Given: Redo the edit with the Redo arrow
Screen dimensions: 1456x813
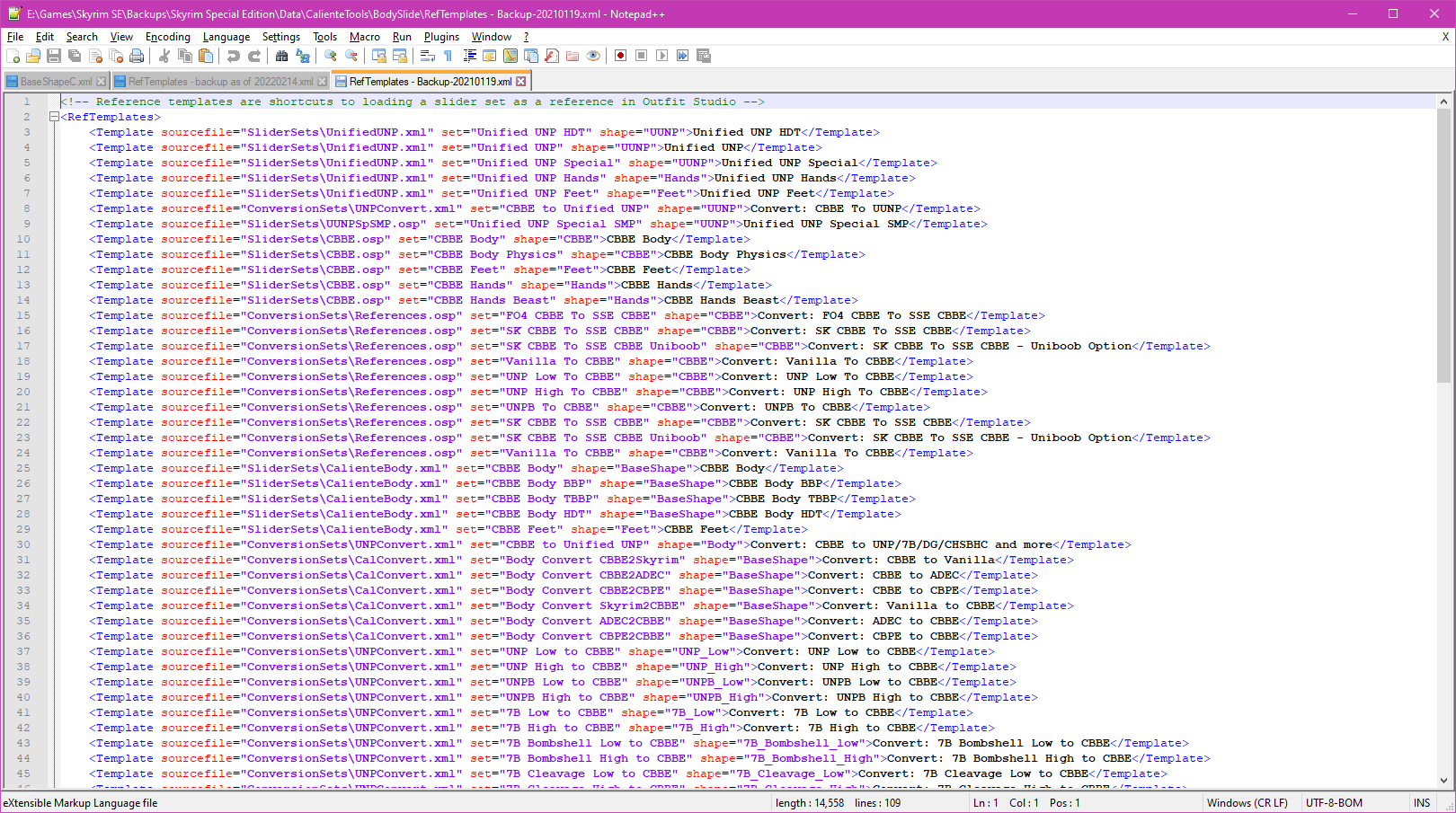Looking at the screenshot, I should 254,56.
